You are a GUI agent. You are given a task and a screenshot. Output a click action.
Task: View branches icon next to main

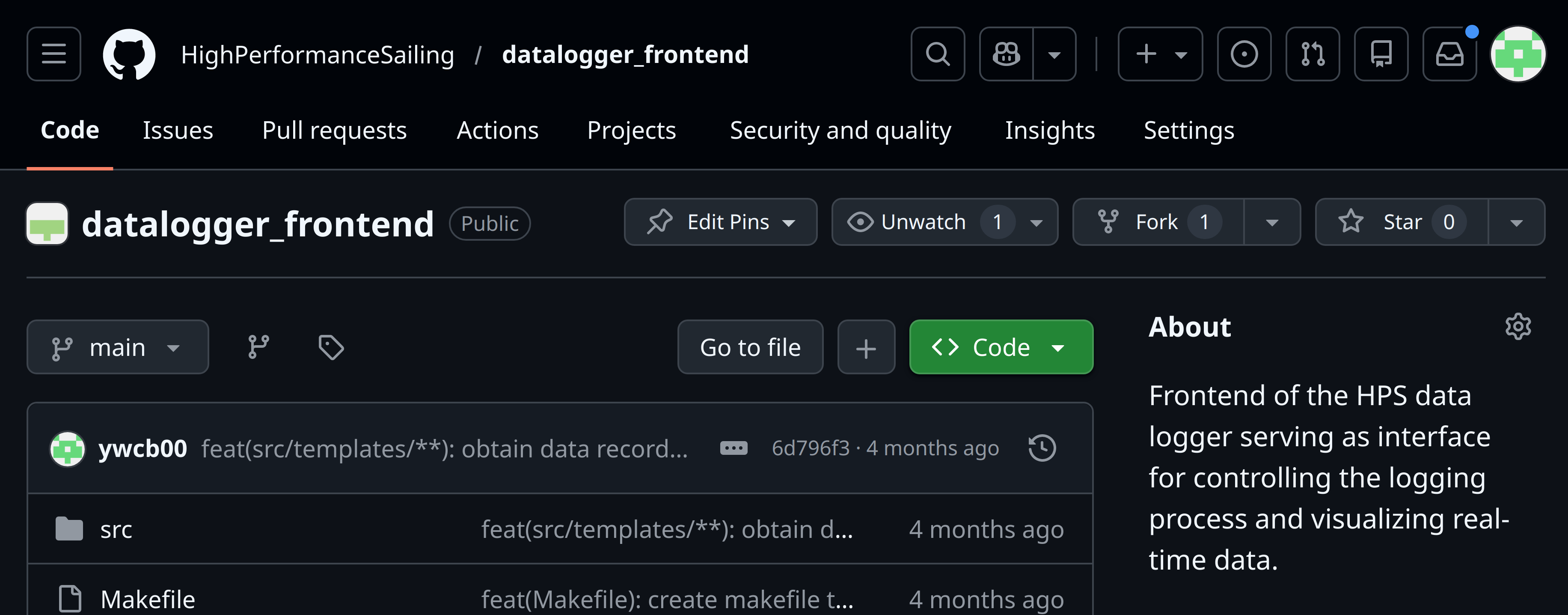click(259, 347)
